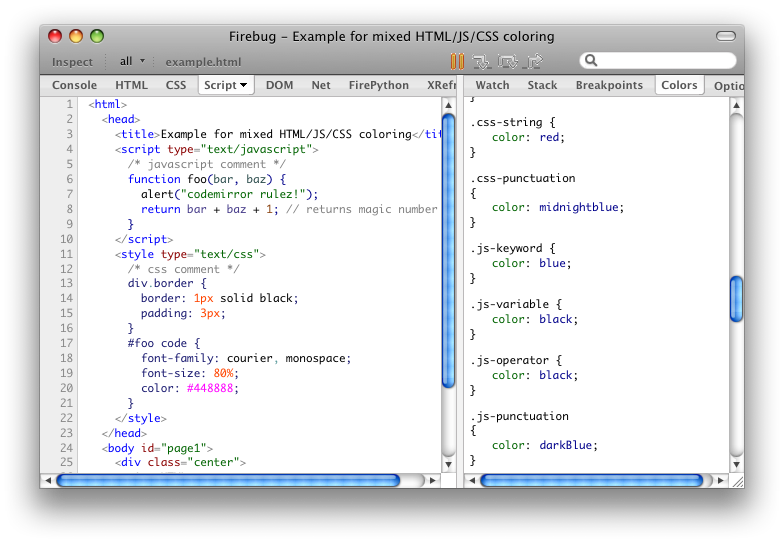Click the script pane scroll left arrow

click(x=48, y=480)
